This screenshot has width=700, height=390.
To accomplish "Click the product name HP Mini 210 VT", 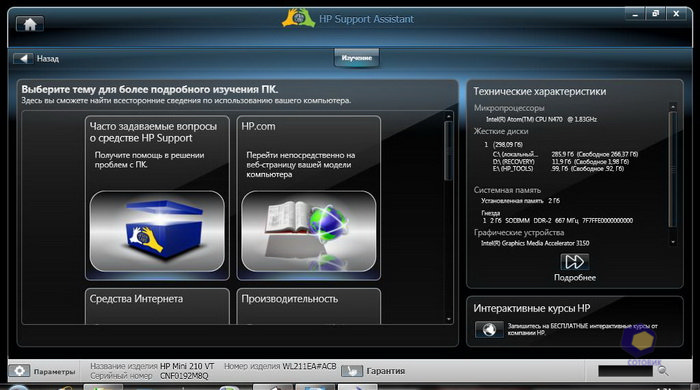I will (187, 366).
